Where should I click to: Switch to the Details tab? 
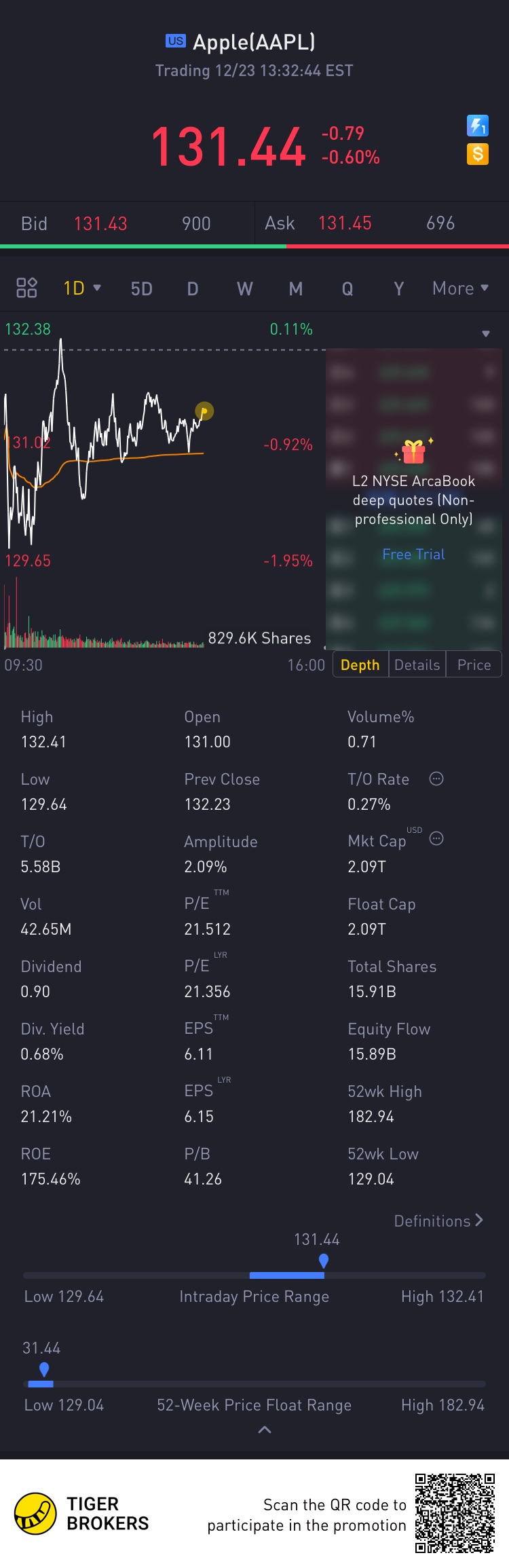click(x=417, y=665)
